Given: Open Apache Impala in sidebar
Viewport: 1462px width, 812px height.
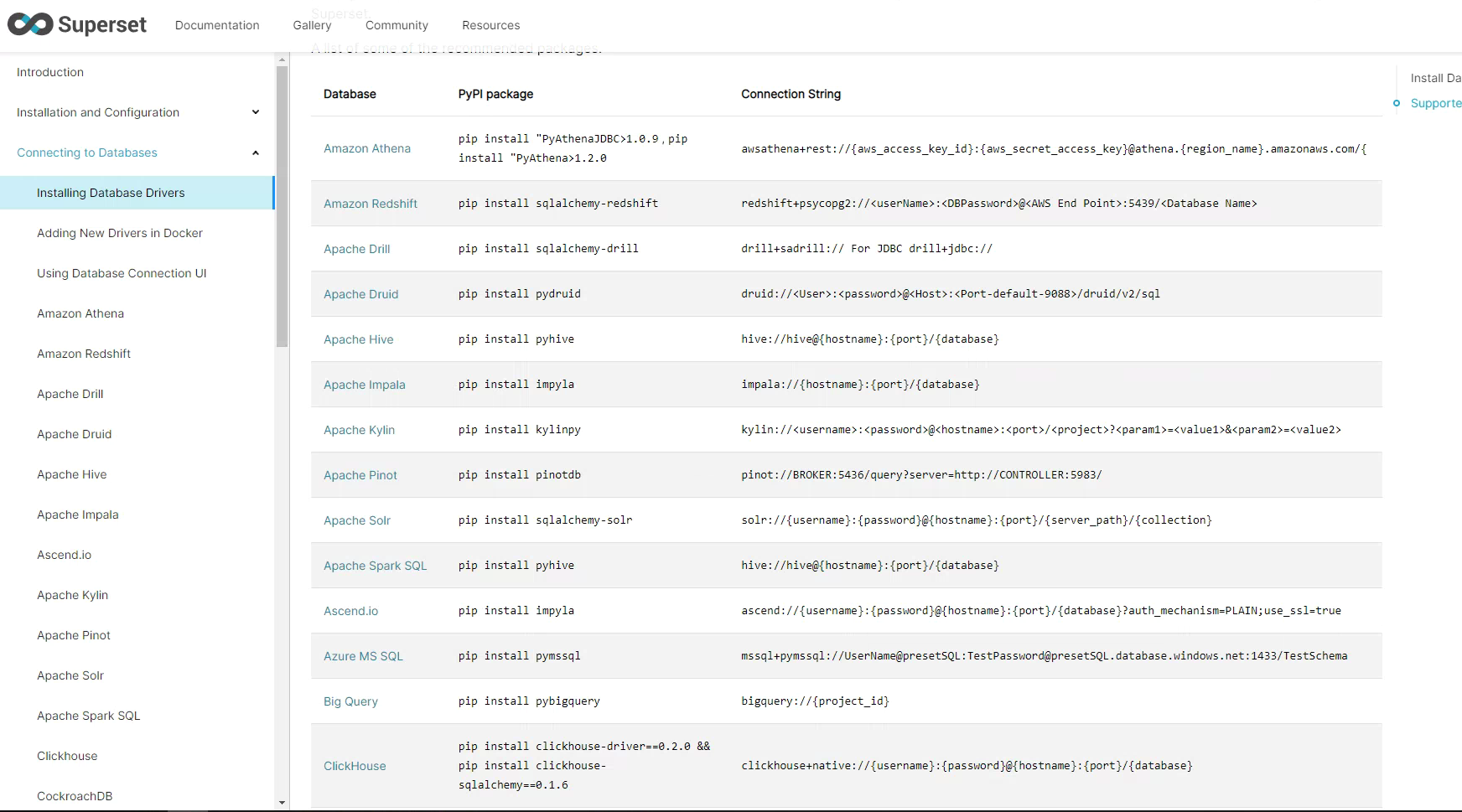Looking at the screenshot, I should point(78,515).
